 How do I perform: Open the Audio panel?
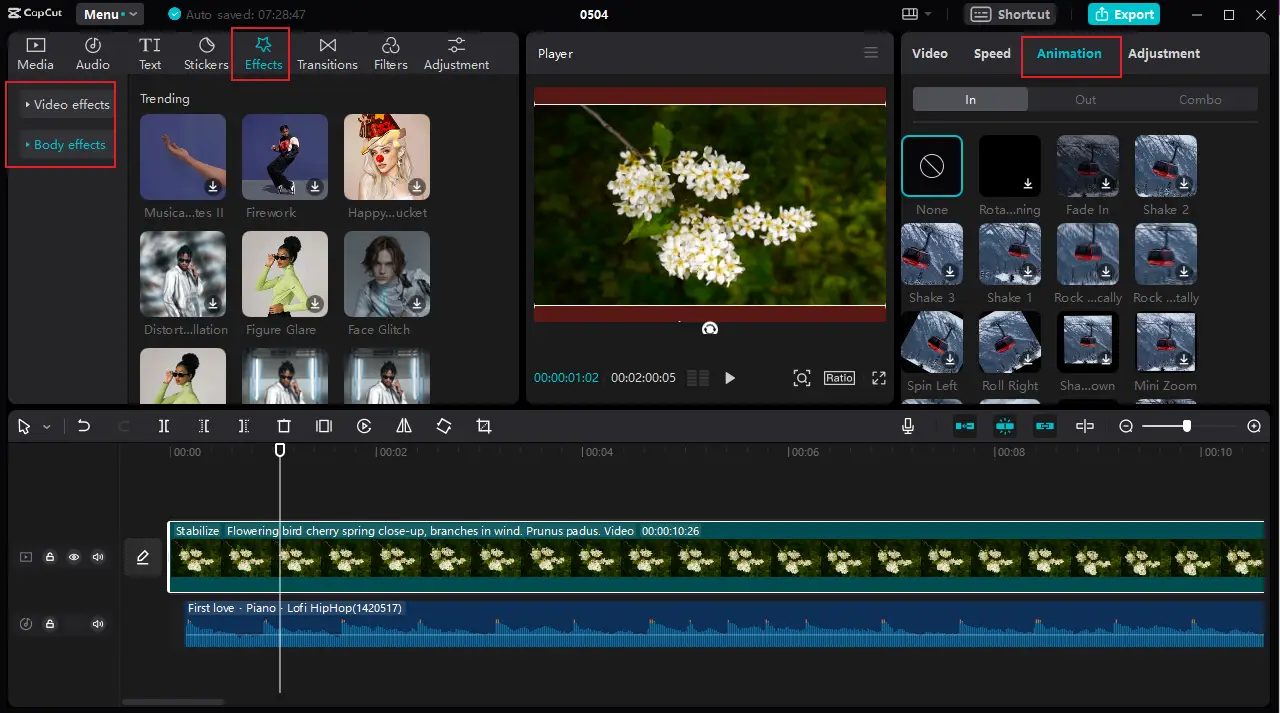[x=93, y=54]
